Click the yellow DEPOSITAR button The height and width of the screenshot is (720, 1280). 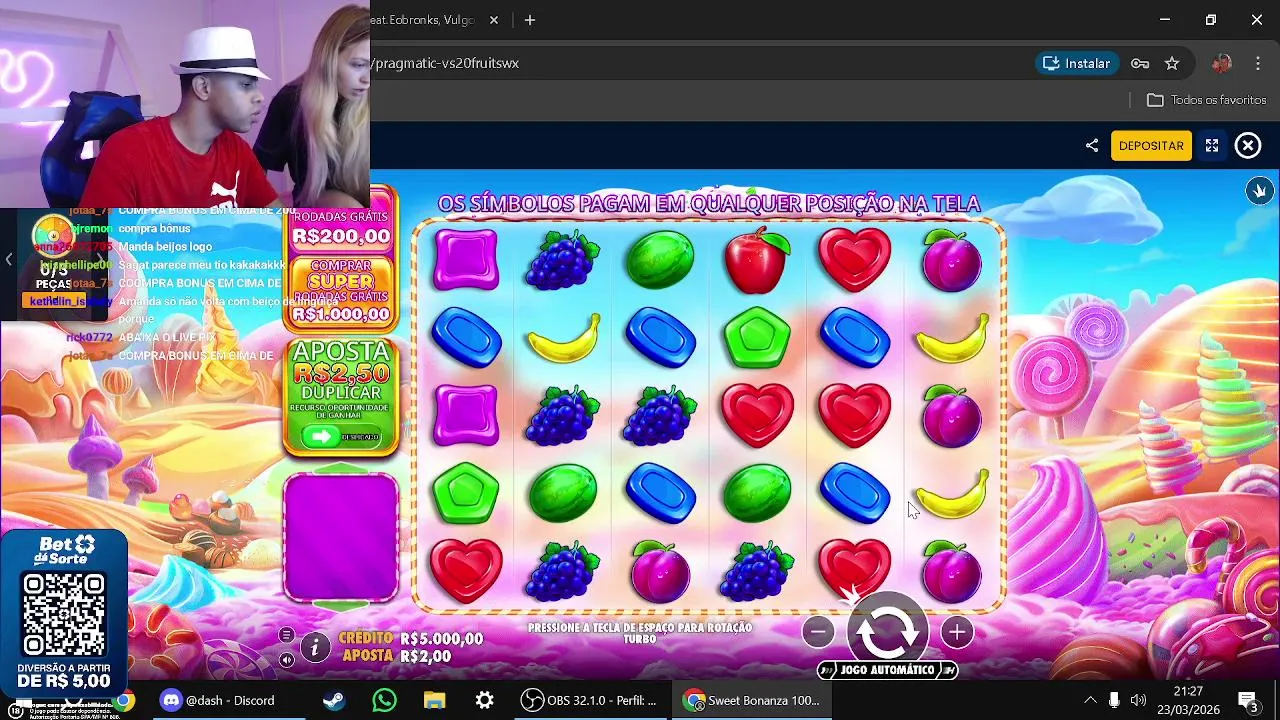(1151, 146)
